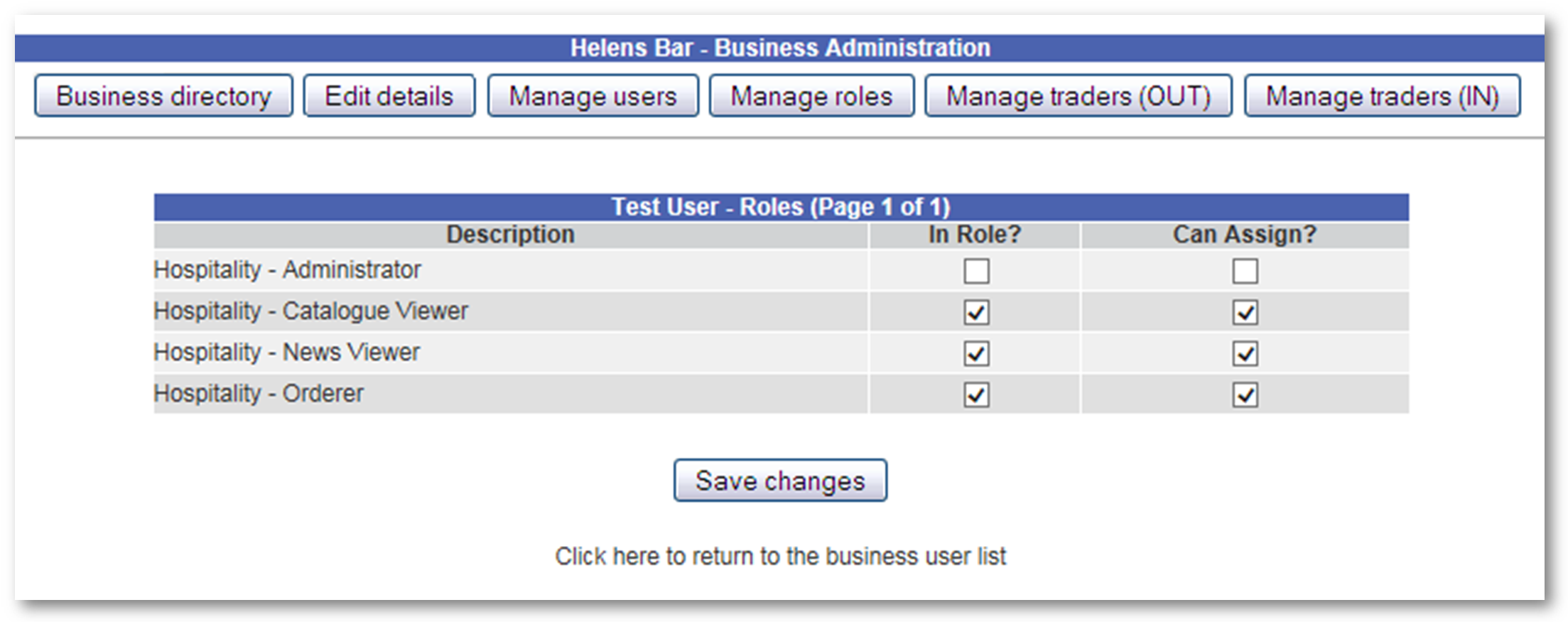Uncheck Can Assign for Catalogue Viewer

click(x=1245, y=312)
